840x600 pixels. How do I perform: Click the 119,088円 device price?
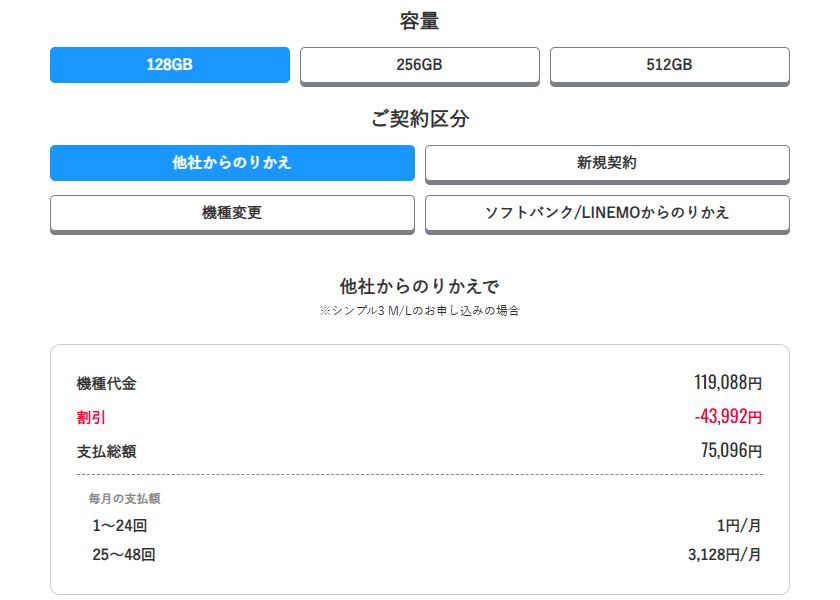tap(728, 382)
